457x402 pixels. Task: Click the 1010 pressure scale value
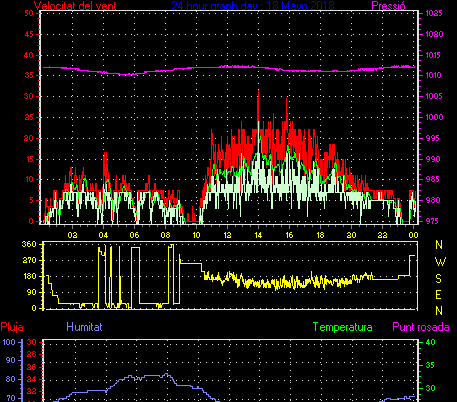pos(434,75)
